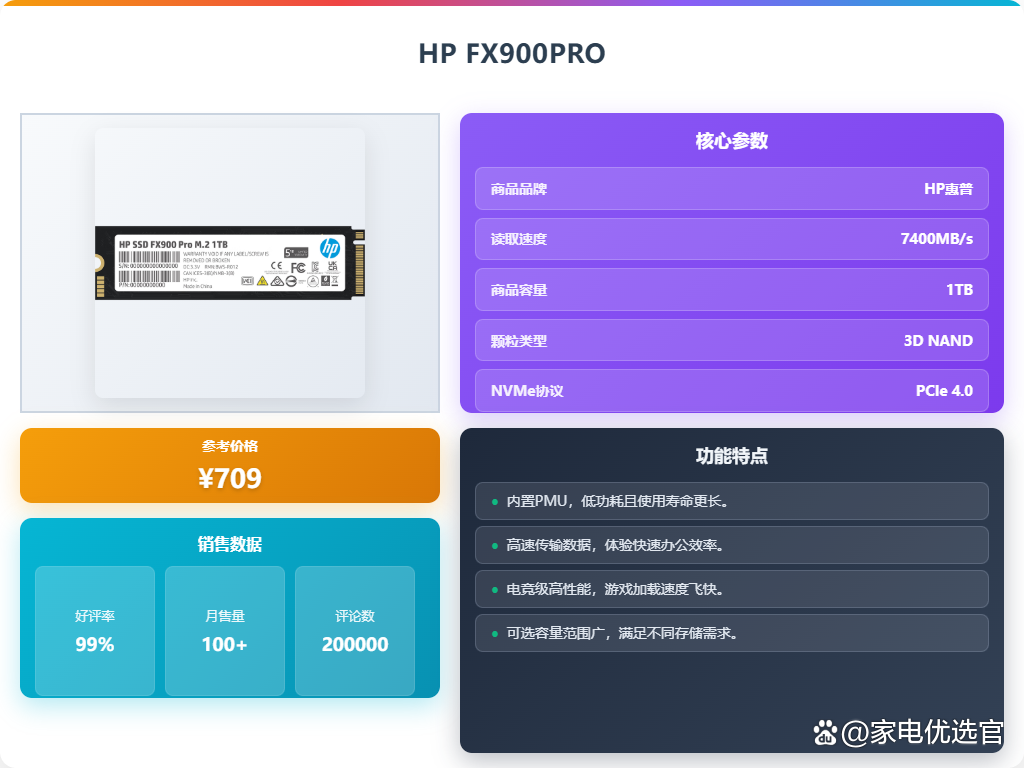This screenshot has height=768, width=1024.
Task: Select the 高速传输数据 feature line
Action: pos(731,545)
